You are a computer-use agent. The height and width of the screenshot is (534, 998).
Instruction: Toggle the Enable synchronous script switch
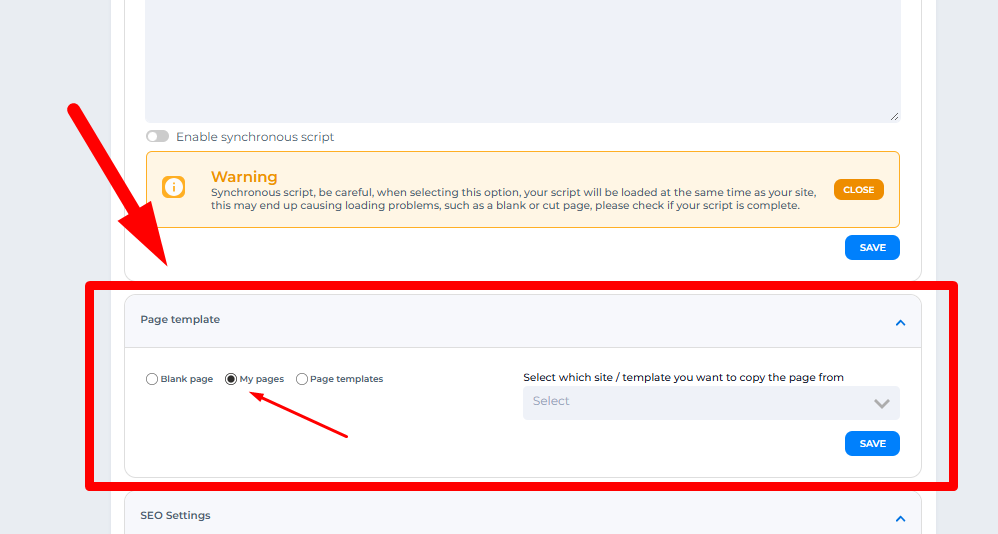click(x=157, y=137)
